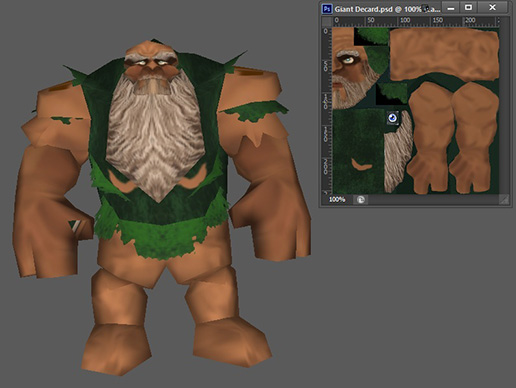Click the giant's white beard on 3D model
The image size is (516, 388).
(154, 137)
